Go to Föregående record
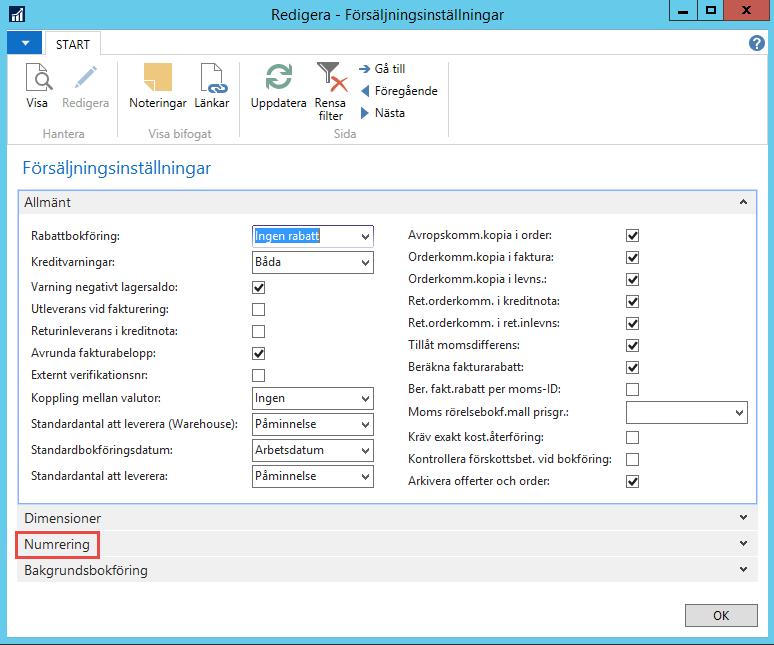Image resolution: width=774 pixels, height=645 pixels. (399, 91)
